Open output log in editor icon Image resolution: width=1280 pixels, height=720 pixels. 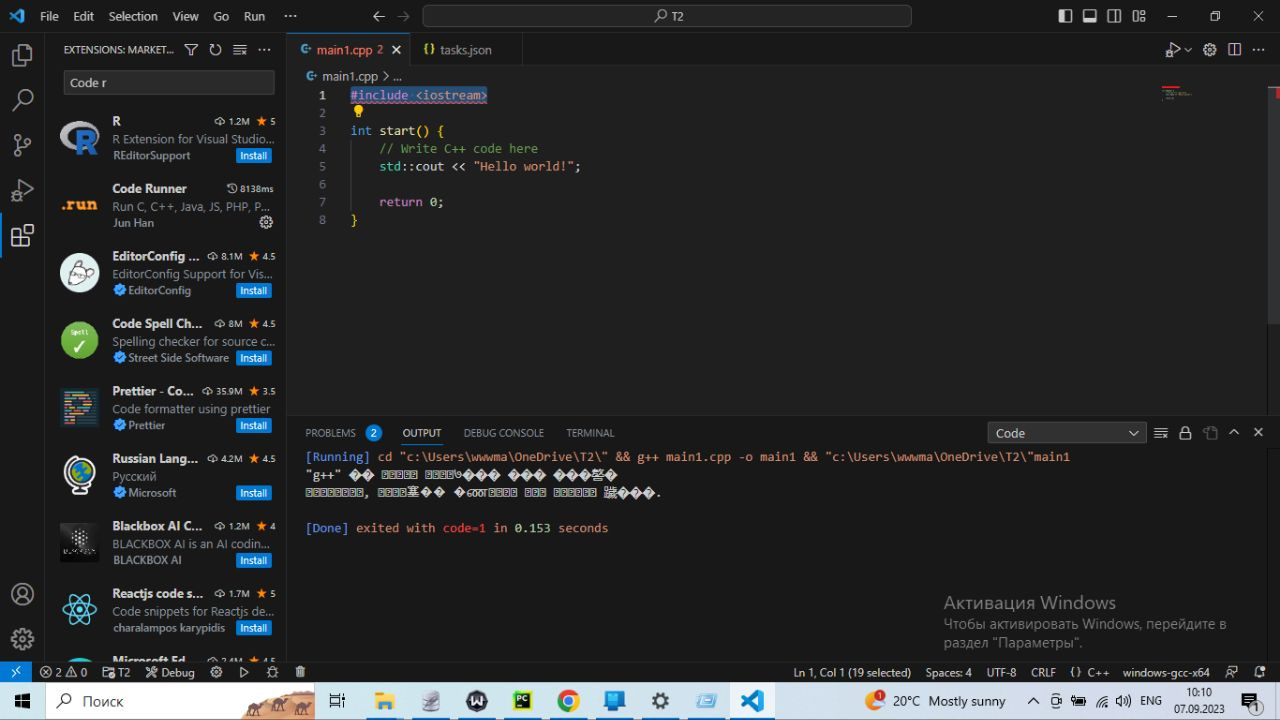coord(1210,433)
